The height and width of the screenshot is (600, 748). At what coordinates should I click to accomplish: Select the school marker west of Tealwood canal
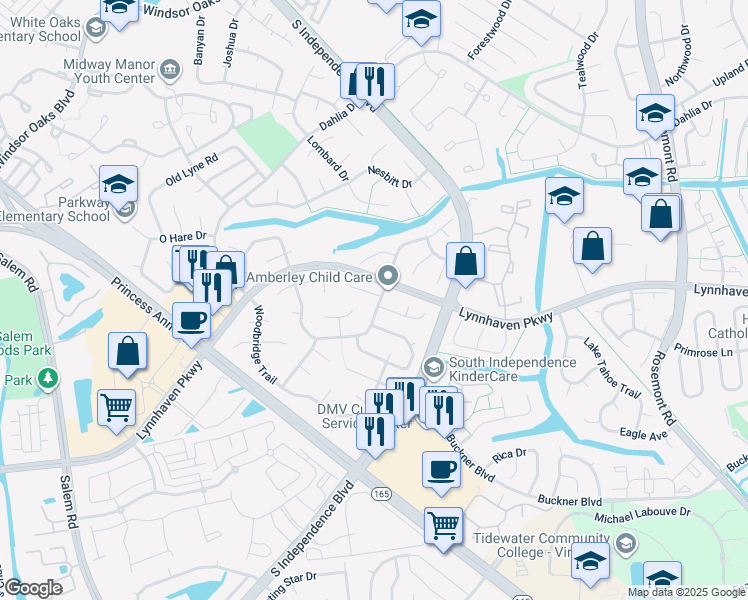pyautogui.click(x=564, y=196)
